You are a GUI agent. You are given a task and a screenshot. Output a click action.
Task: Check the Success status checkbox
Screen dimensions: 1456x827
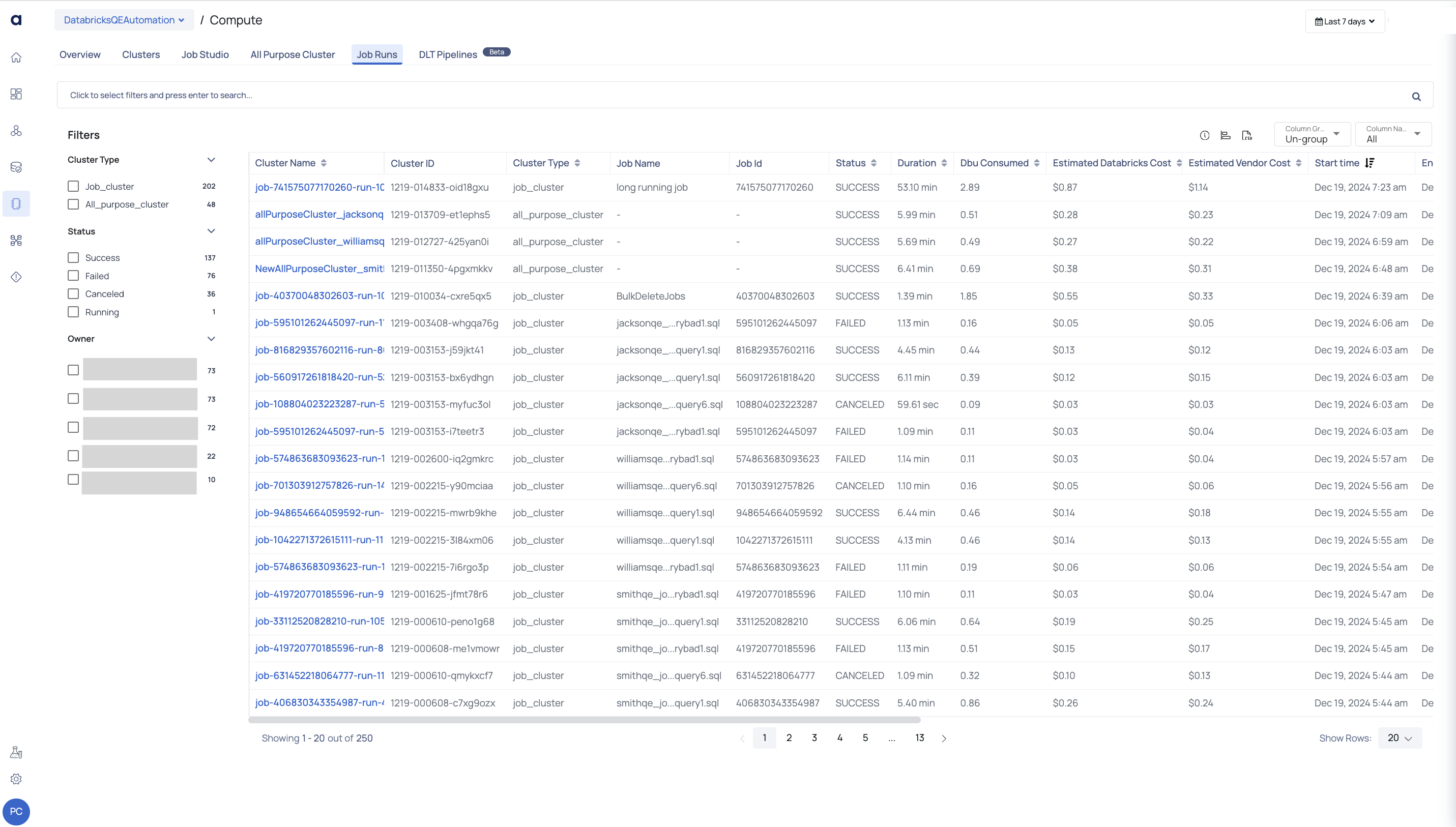[x=73, y=257]
